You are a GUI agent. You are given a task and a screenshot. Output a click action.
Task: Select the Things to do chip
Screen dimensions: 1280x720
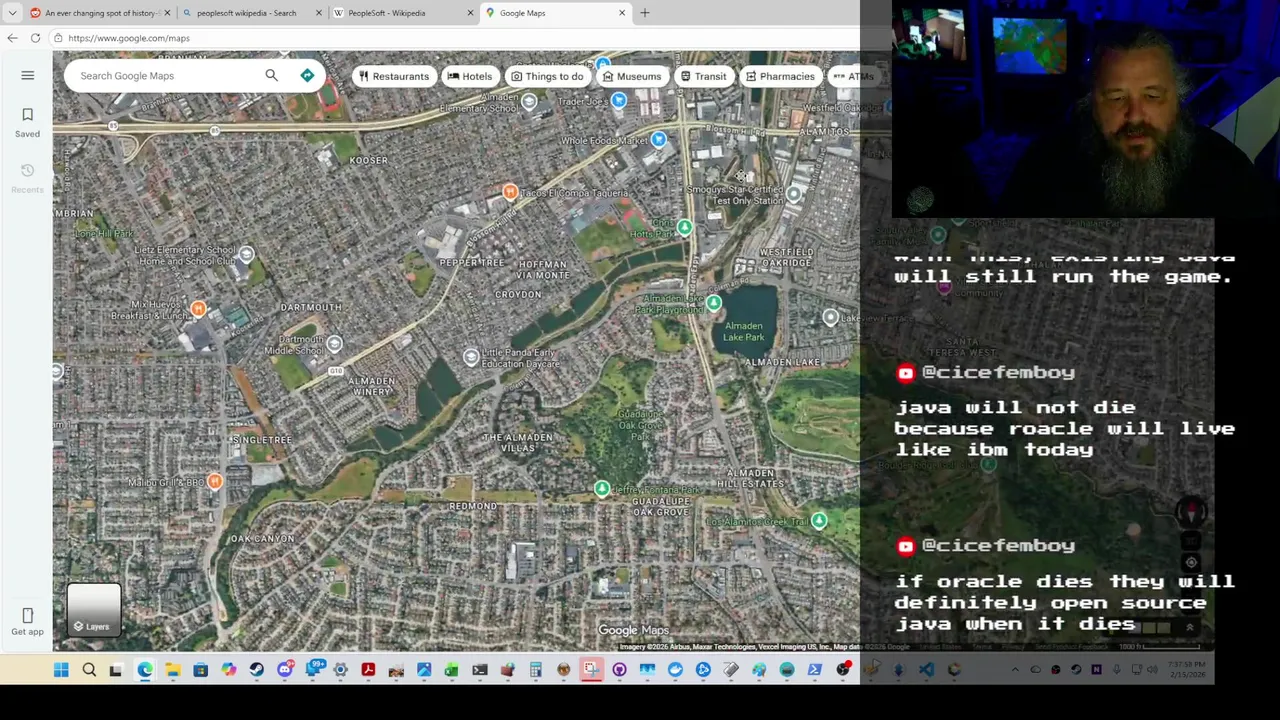pos(547,76)
